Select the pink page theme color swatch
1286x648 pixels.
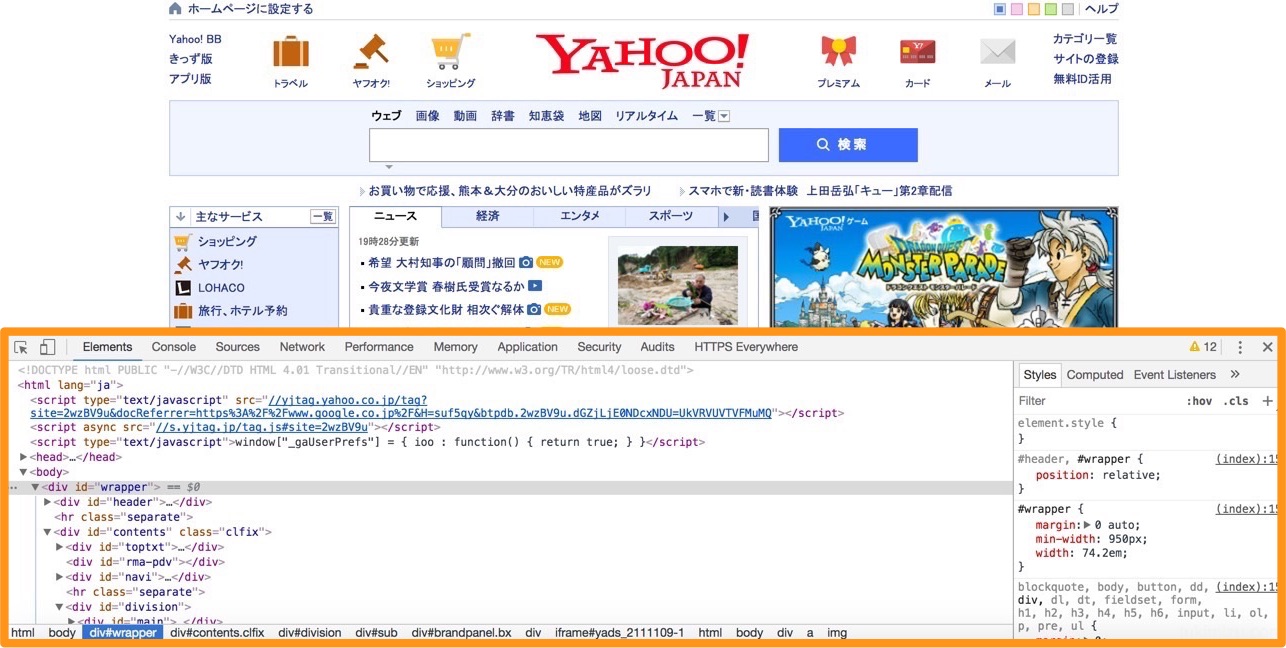coord(1017,9)
